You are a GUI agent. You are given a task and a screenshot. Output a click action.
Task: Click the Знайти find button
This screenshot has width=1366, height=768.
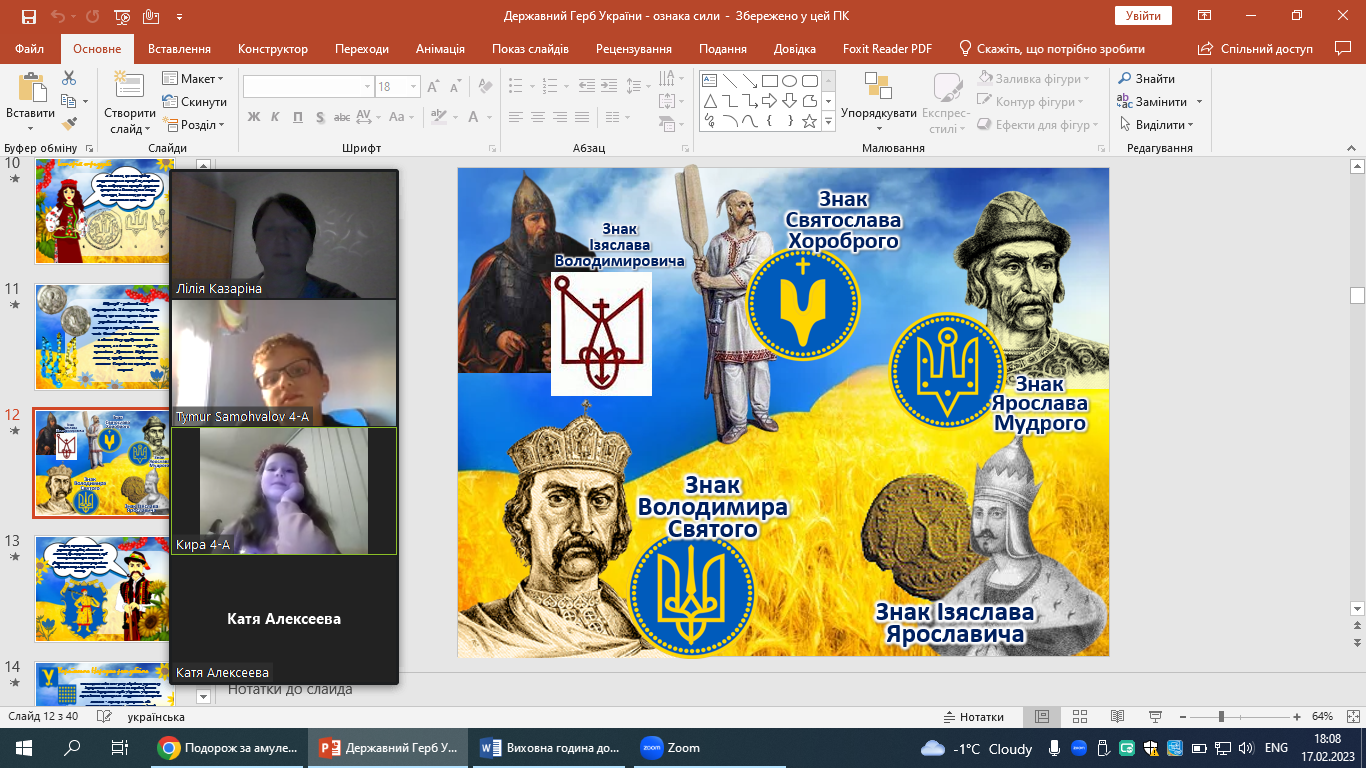tap(1146, 79)
